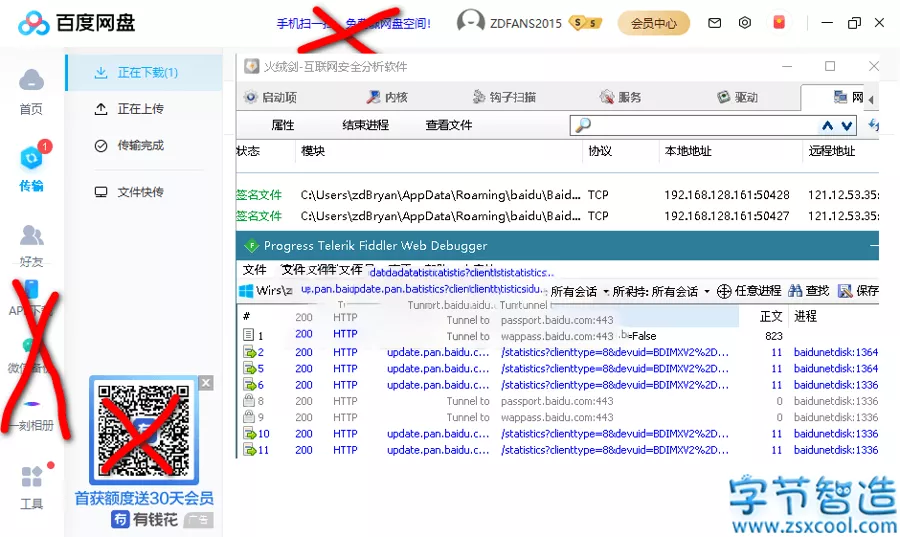This screenshot has width=900, height=537.
Task: Click 属性 in 火绒剑 toolbar
Action: click(282, 125)
